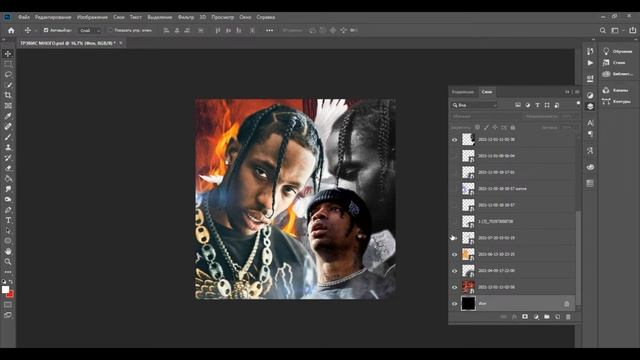This screenshot has width=640, height=360.
Task: Open the Окно menu
Action: [x=245, y=17]
